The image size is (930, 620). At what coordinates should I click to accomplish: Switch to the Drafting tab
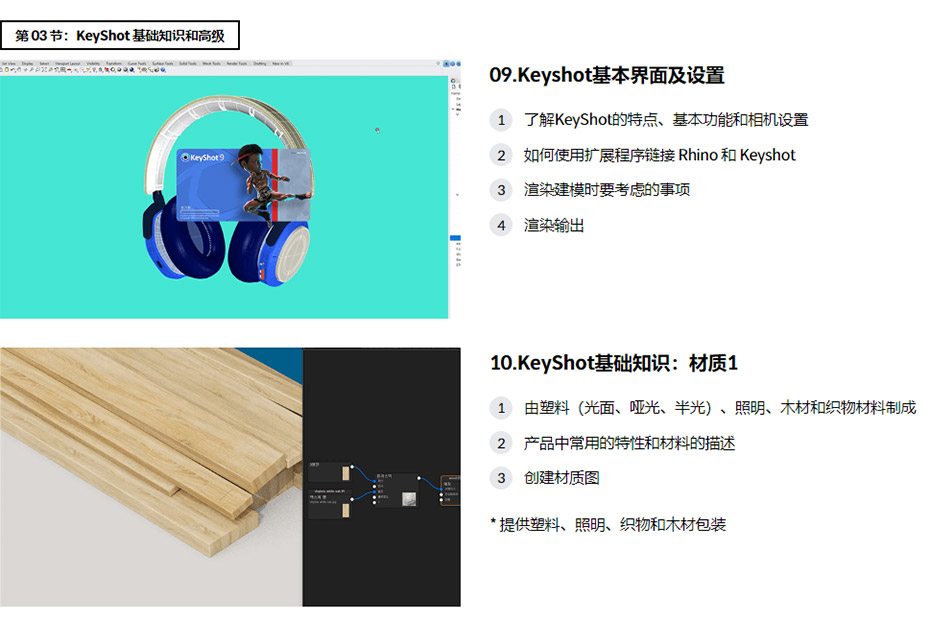(260, 63)
